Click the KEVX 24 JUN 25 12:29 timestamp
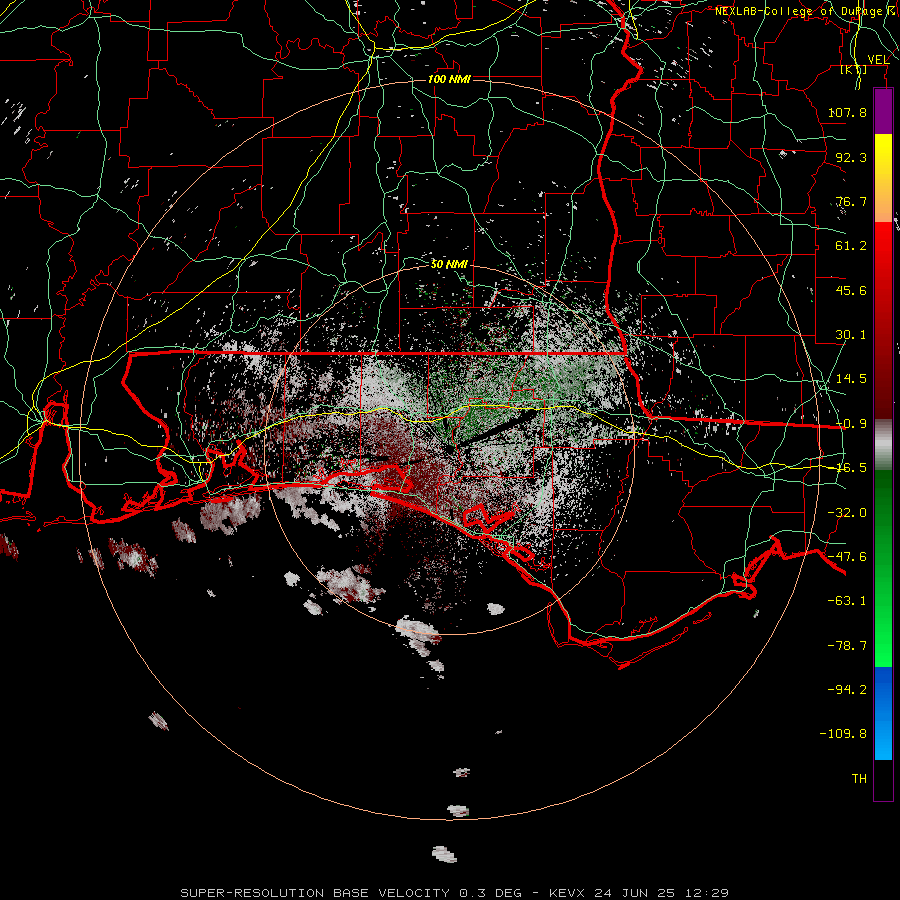The image size is (900, 900). pos(639,893)
